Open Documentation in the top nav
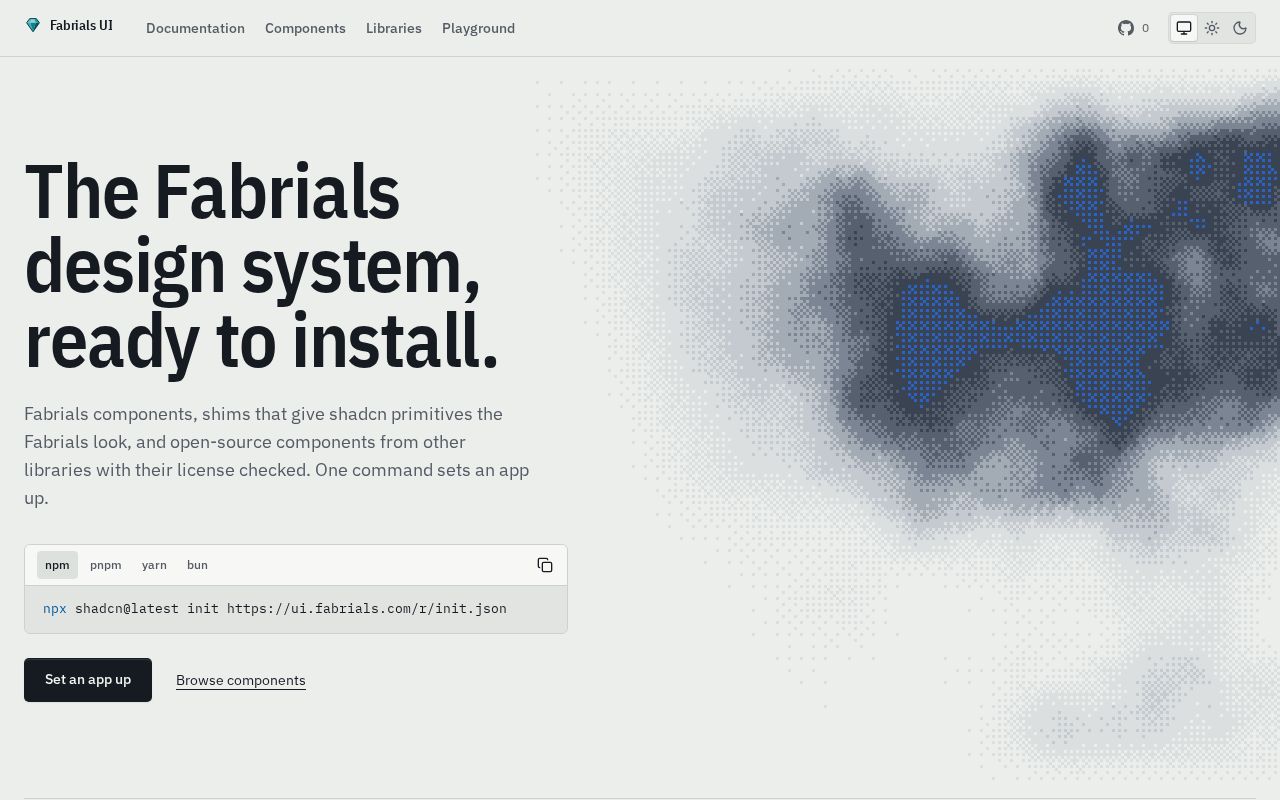The width and height of the screenshot is (1280, 800). click(x=195, y=28)
